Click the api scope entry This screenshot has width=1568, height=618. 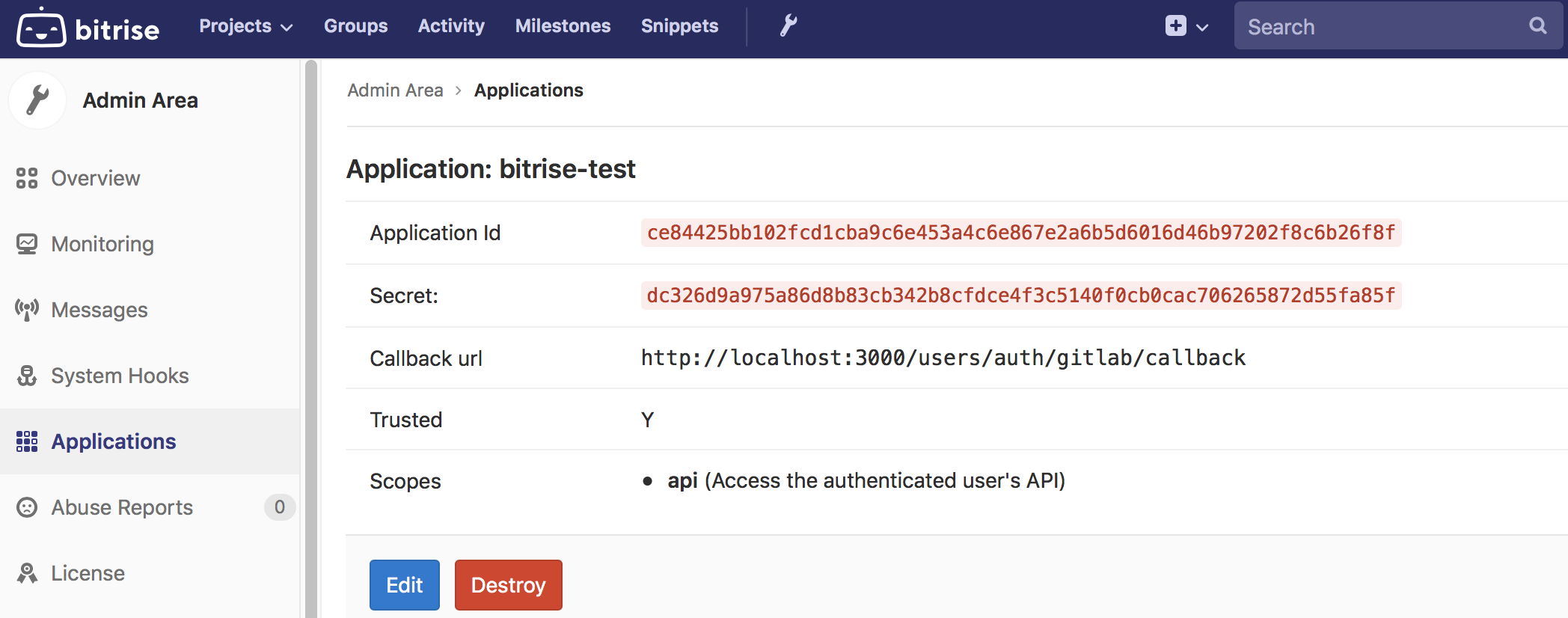tap(866, 480)
